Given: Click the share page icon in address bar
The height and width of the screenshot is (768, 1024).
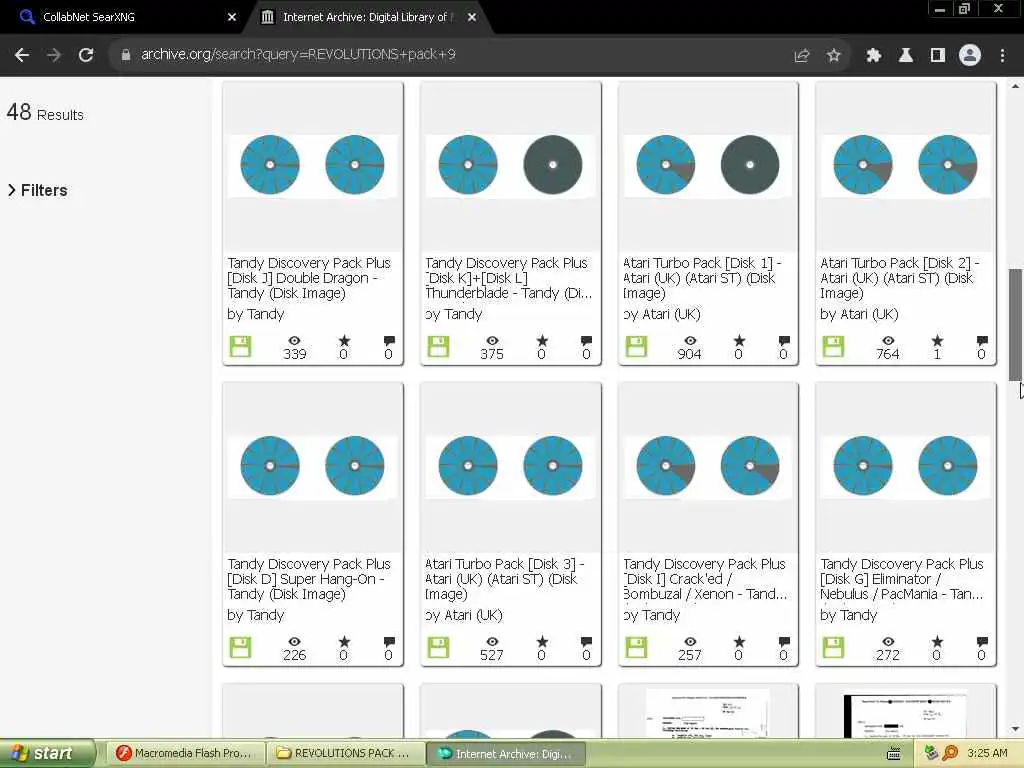Looking at the screenshot, I should click(x=802, y=56).
